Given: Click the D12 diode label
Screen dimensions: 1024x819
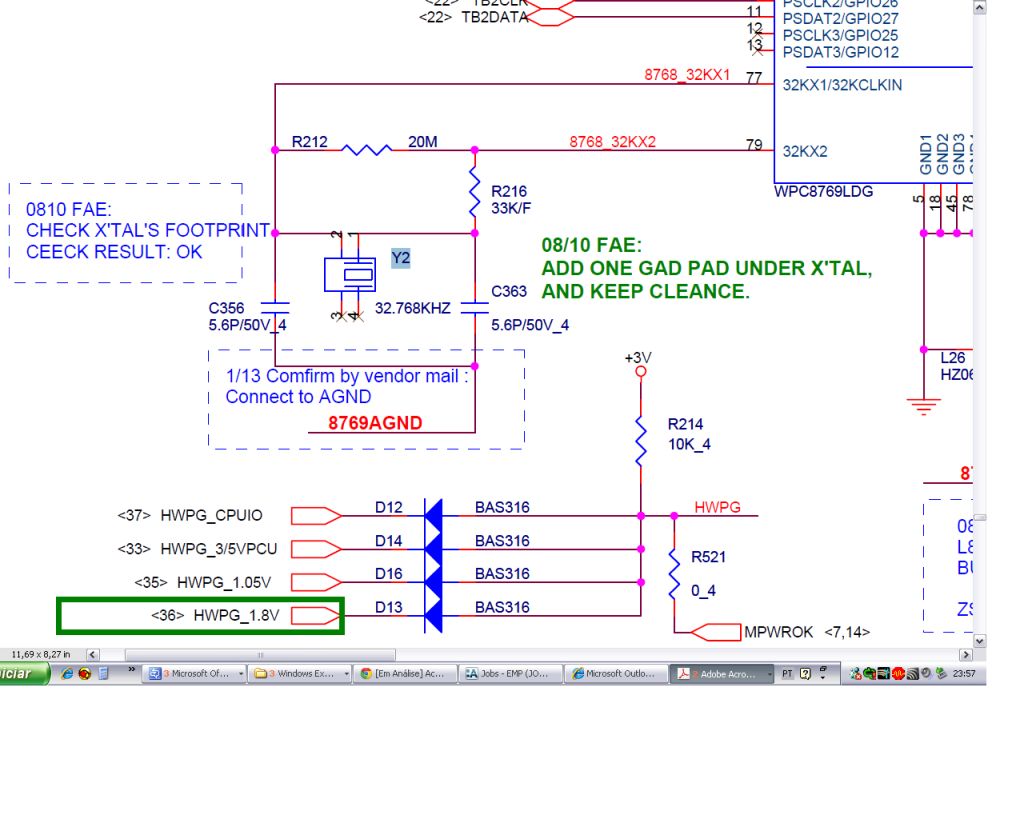Looking at the screenshot, I should click(x=389, y=507).
